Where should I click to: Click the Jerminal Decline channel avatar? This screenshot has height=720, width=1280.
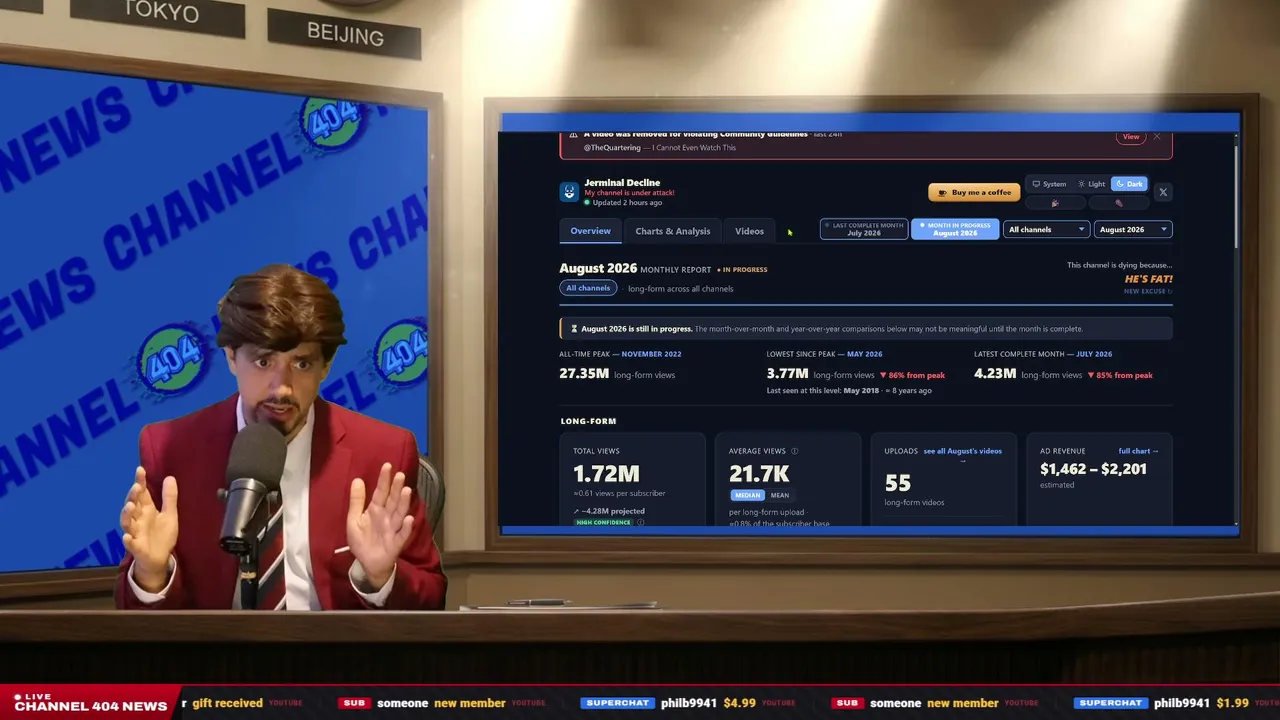coord(569,192)
